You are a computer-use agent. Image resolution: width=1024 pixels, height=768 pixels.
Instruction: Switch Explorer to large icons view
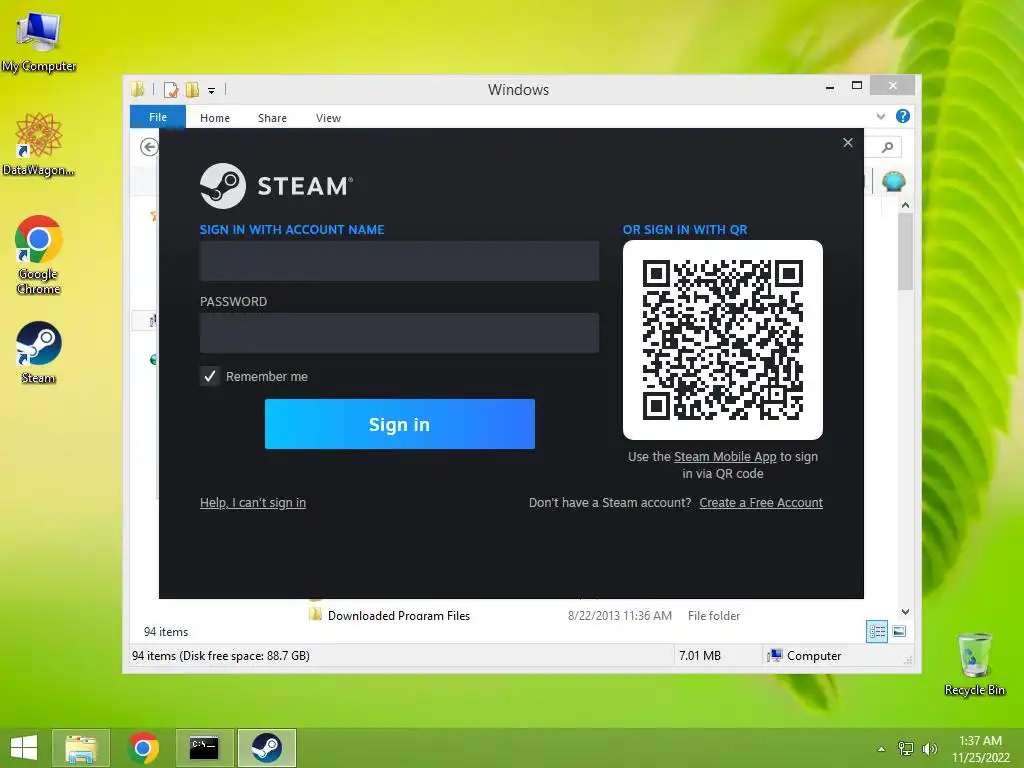click(899, 631)
